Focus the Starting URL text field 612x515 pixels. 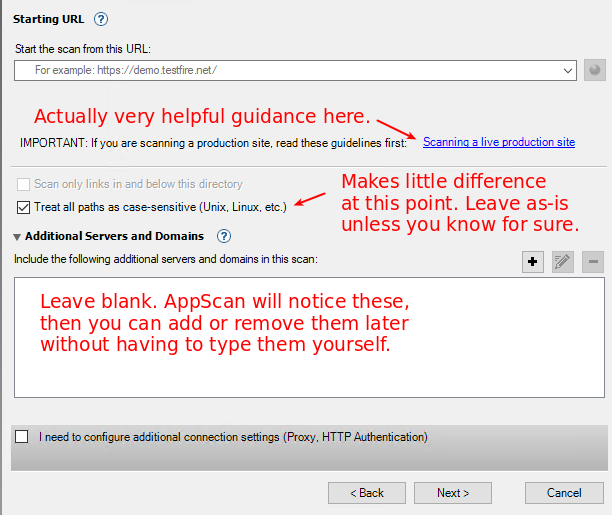coord(290,70)
